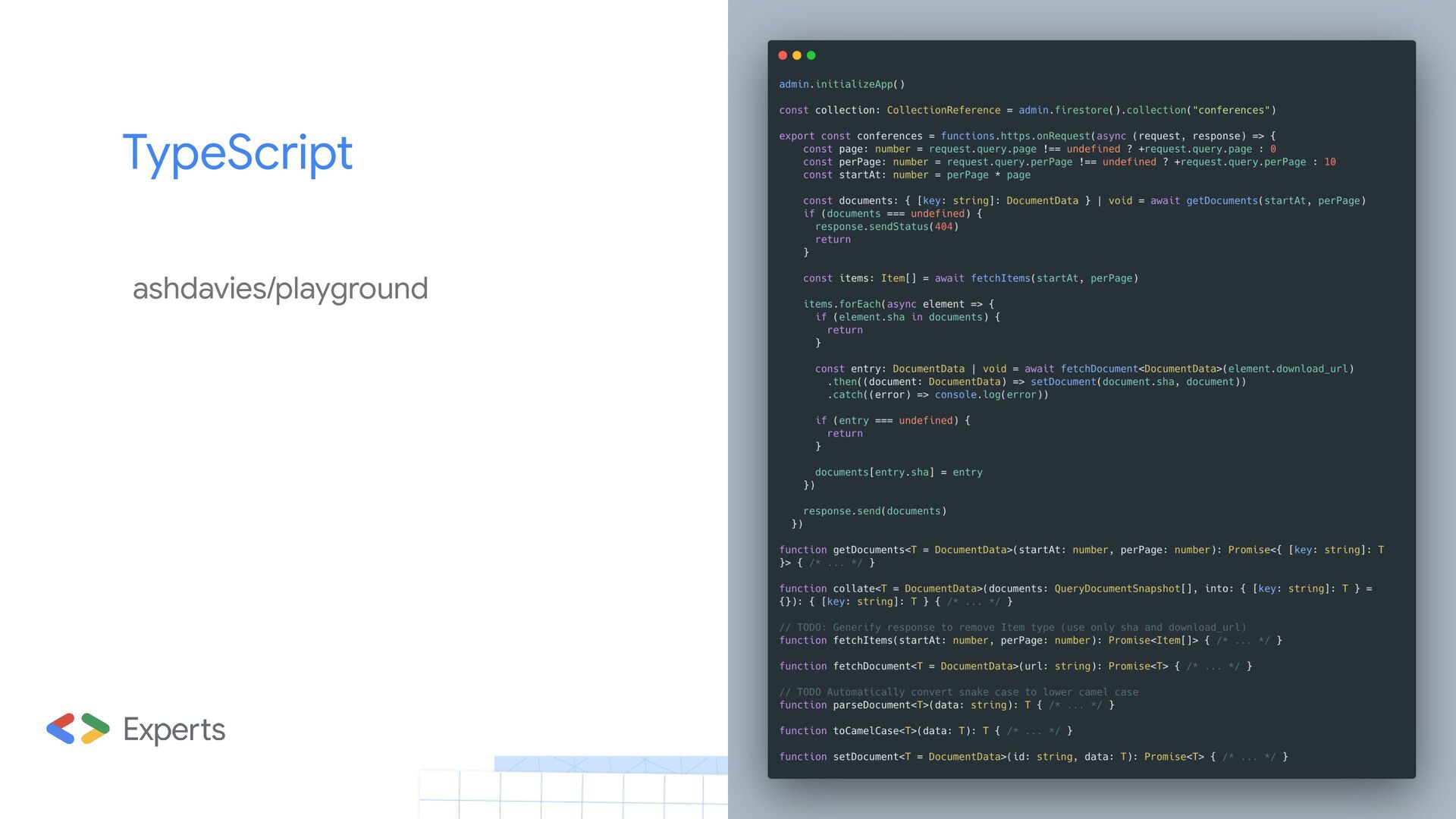This screenshot has height=819, width=1456.
Task: Click the red close dot in code window
Action: tap(783, 55)
